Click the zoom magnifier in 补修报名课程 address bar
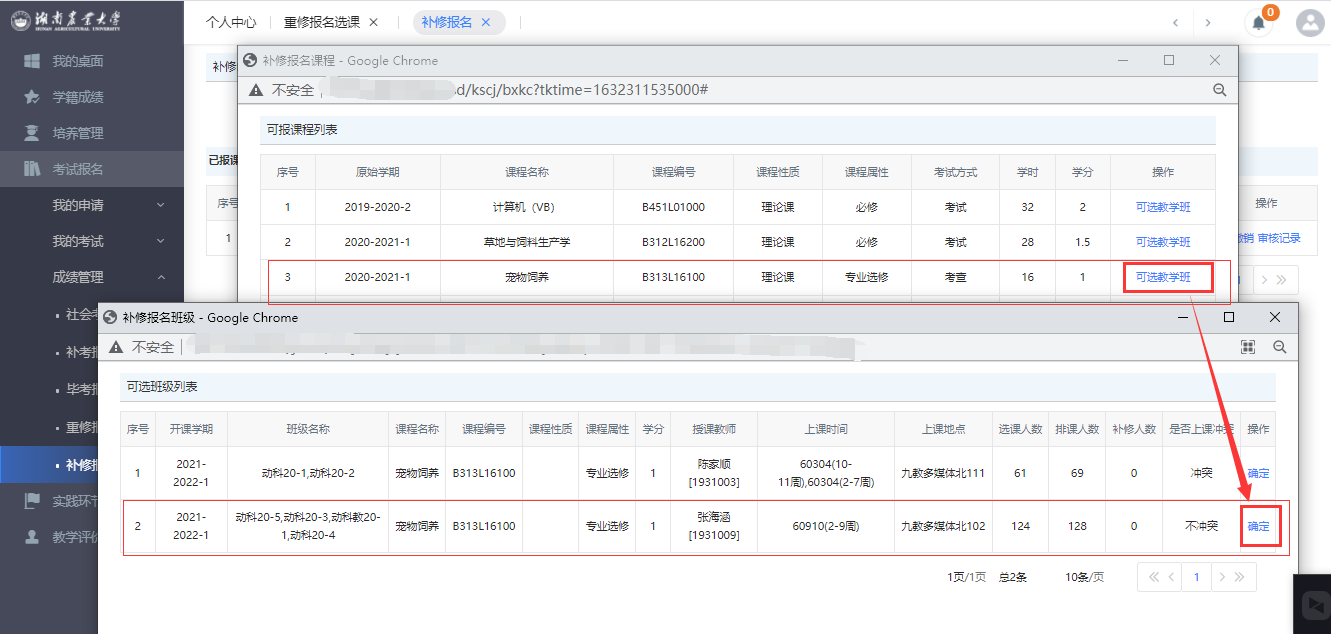Viewport: 1331px width, 634px height. coord(1219,90)
